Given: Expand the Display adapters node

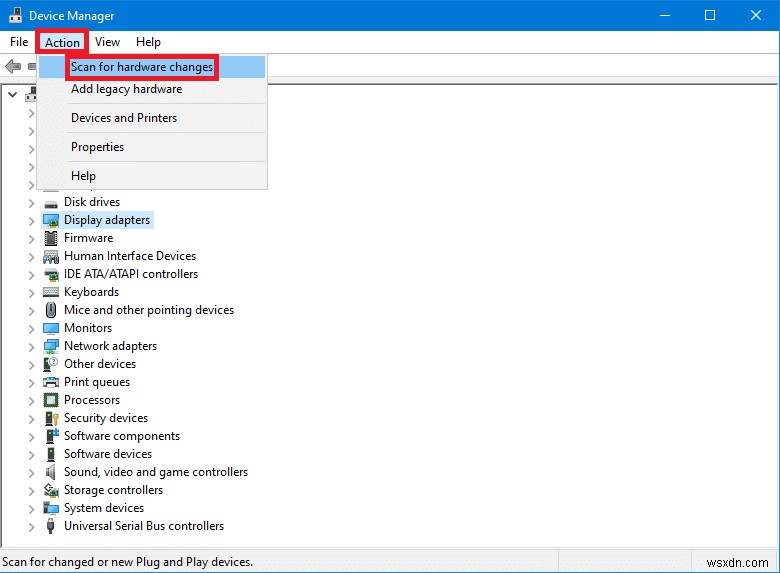Looking at the screenshot, I should click(x=31, y=221).
